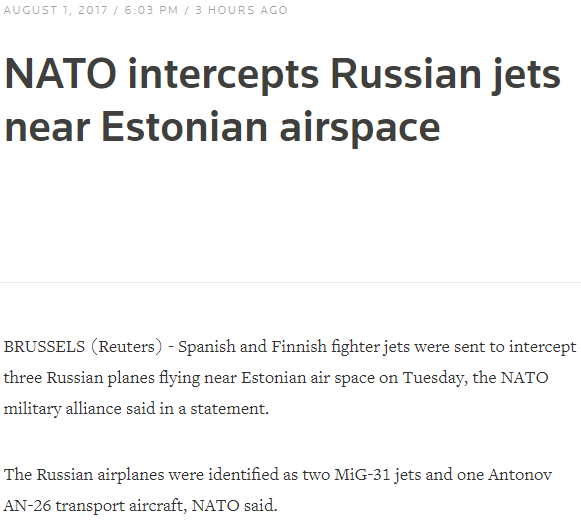The width and height of the screenshot is (581, 522).
Task: Click the word 'statement' ending the first paragraph
Action: [x=229, y=409]
